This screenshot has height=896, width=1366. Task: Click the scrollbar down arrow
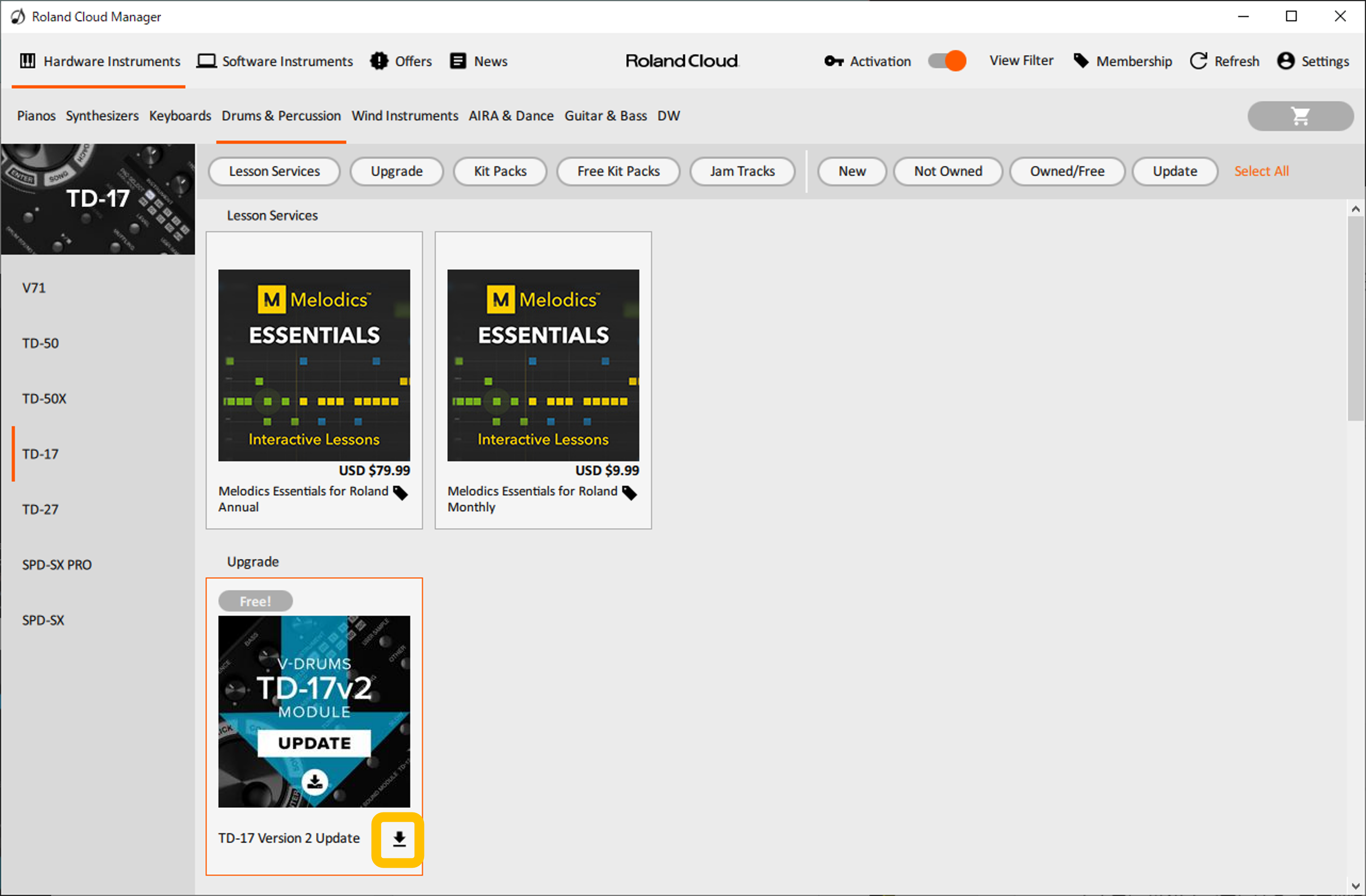point(1355,886)
